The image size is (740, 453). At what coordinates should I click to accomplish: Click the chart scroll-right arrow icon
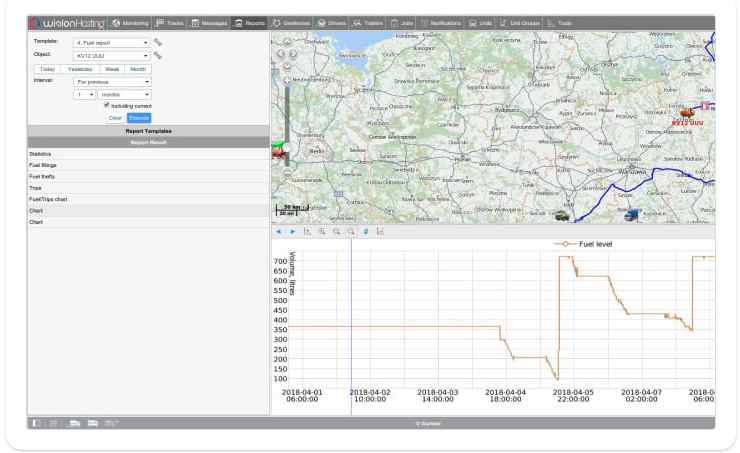(292, 231)
